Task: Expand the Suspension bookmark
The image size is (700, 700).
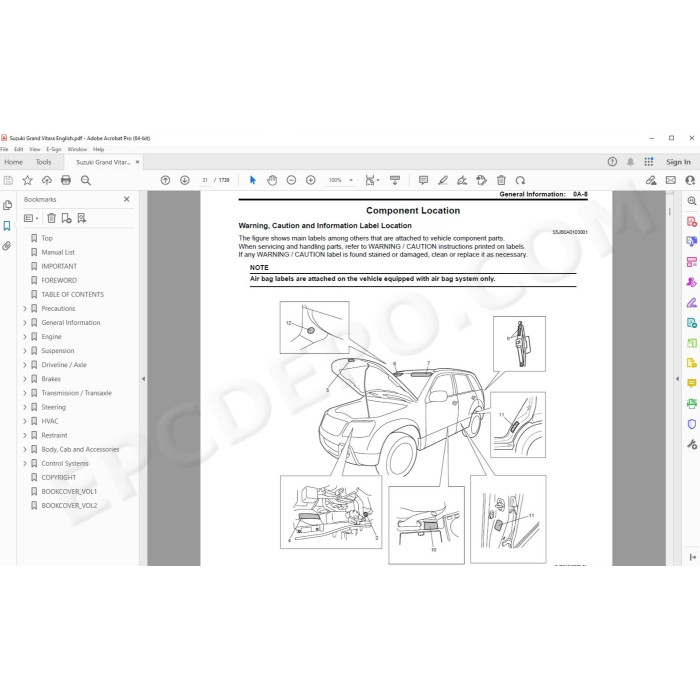Action: point(25,351)
